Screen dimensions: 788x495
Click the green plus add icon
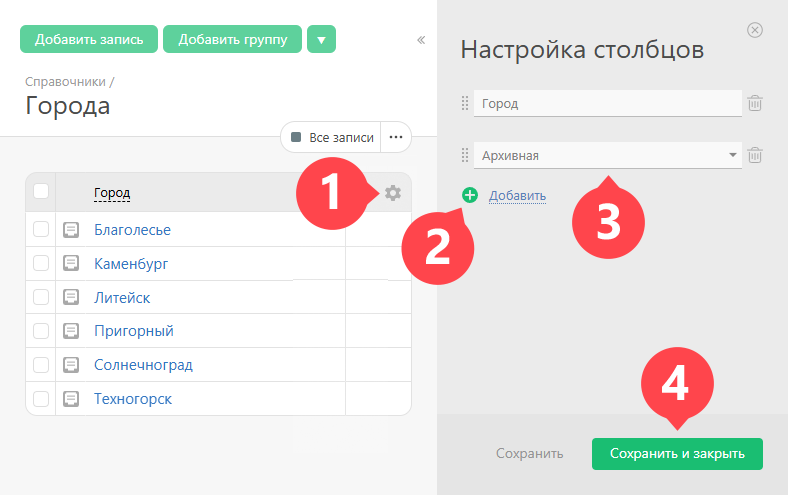click(470, 195)
